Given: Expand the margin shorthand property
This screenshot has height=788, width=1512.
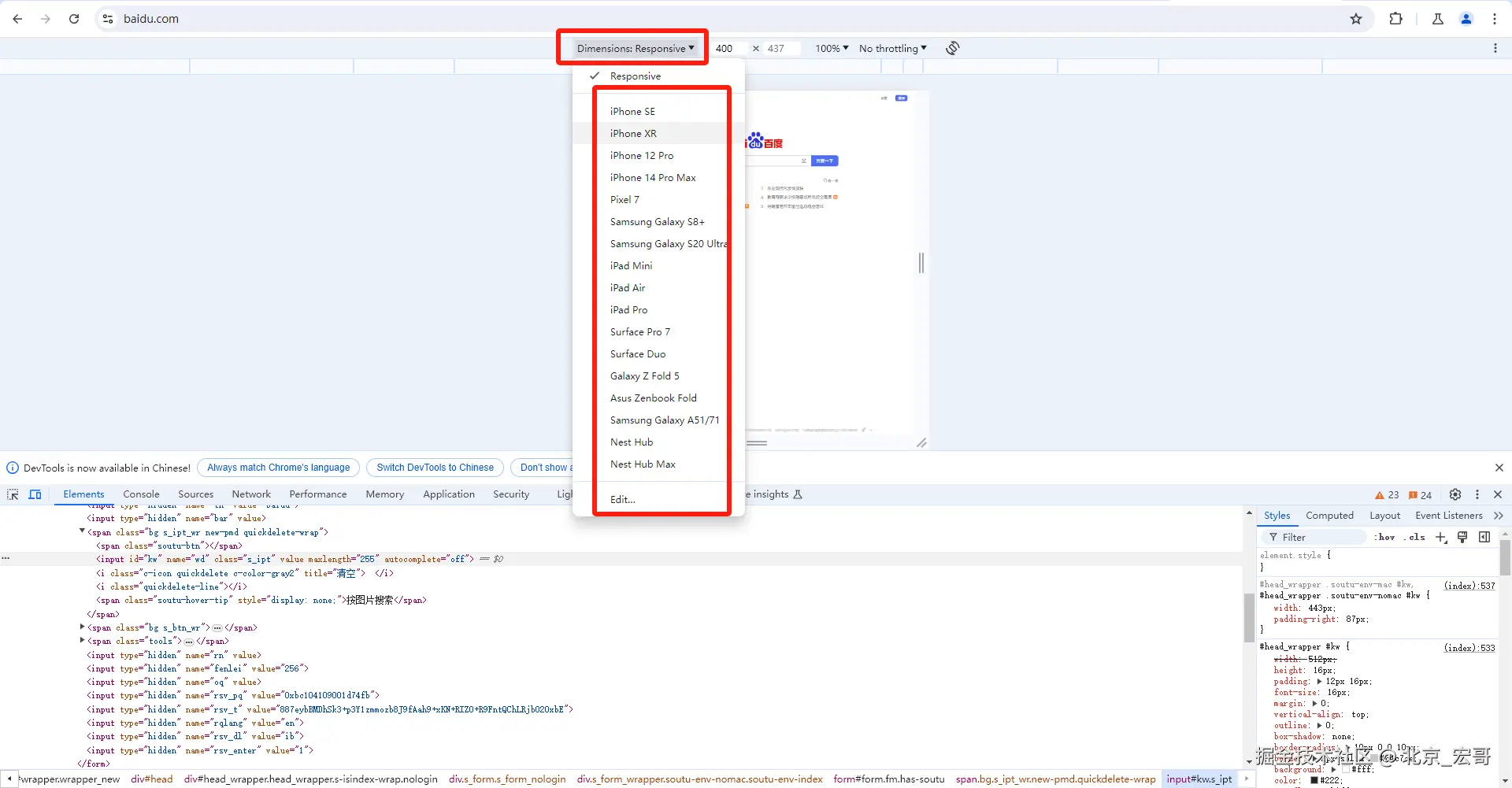Looking at the screenshot, I should (1314, 704).
